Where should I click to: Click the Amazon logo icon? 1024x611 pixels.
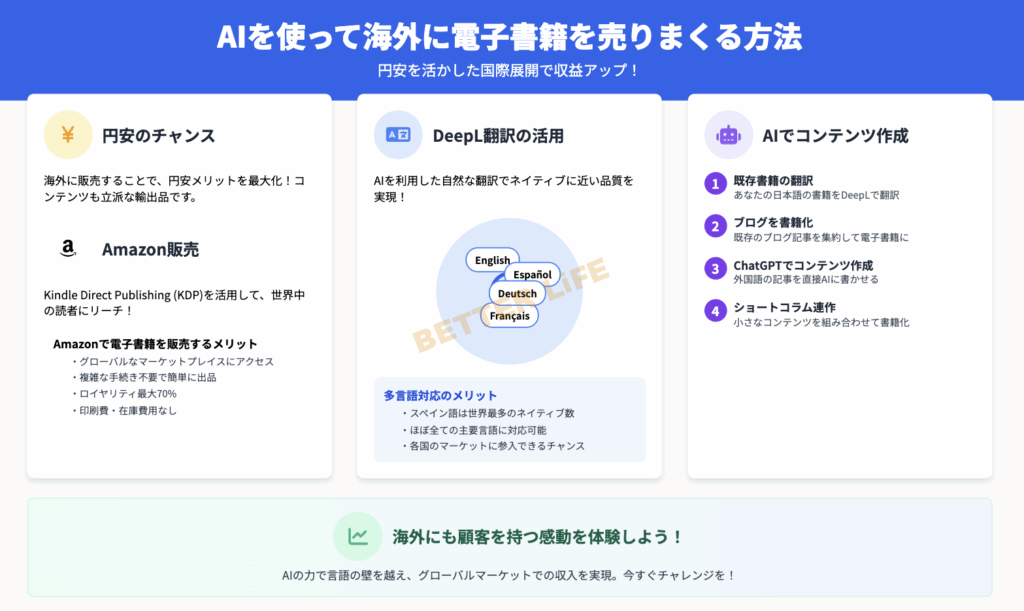click(x=68, y=249)
